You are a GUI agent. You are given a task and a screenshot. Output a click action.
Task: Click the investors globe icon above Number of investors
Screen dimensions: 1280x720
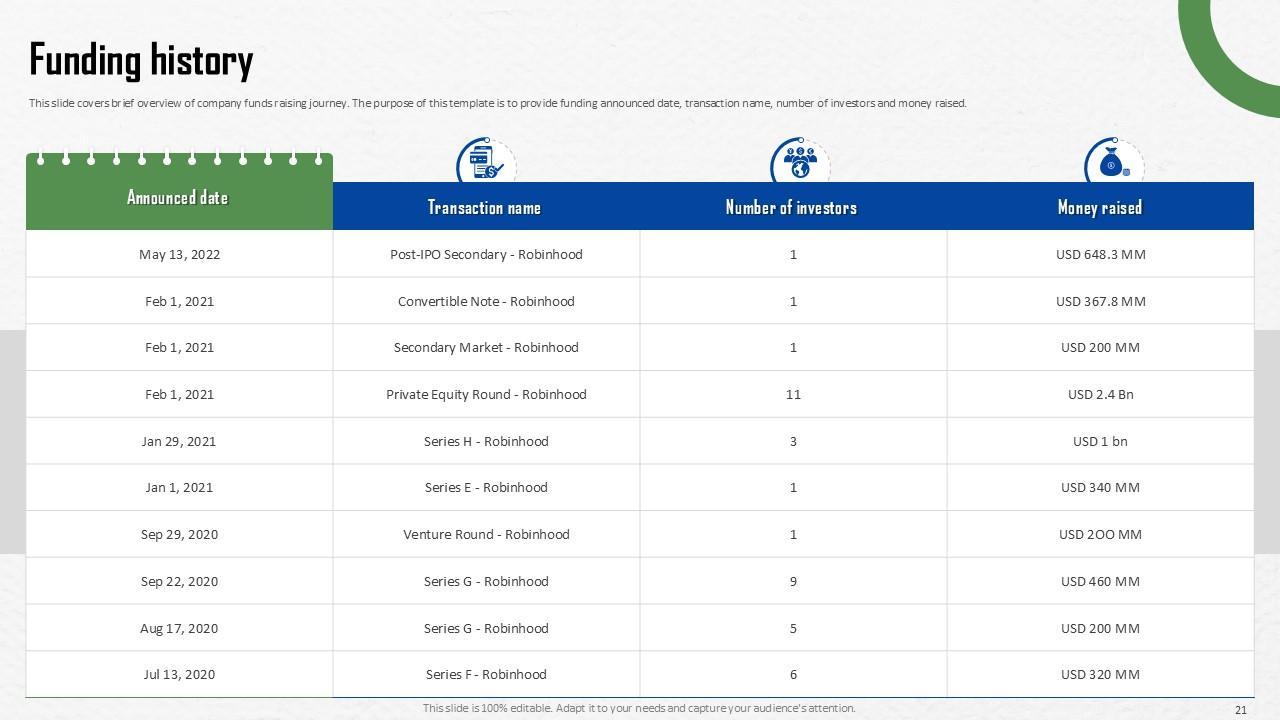[x=800, y=161]
